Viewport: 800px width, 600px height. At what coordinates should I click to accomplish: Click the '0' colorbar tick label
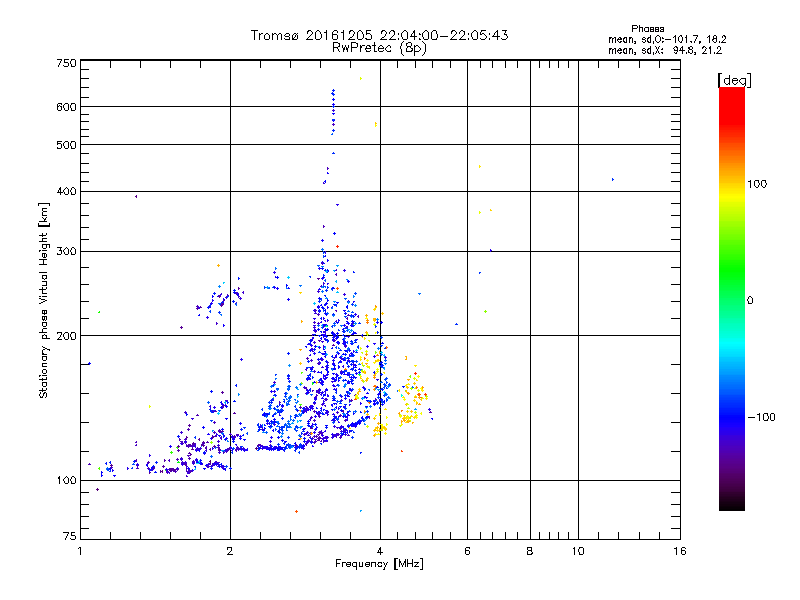[x=750, y=301]
